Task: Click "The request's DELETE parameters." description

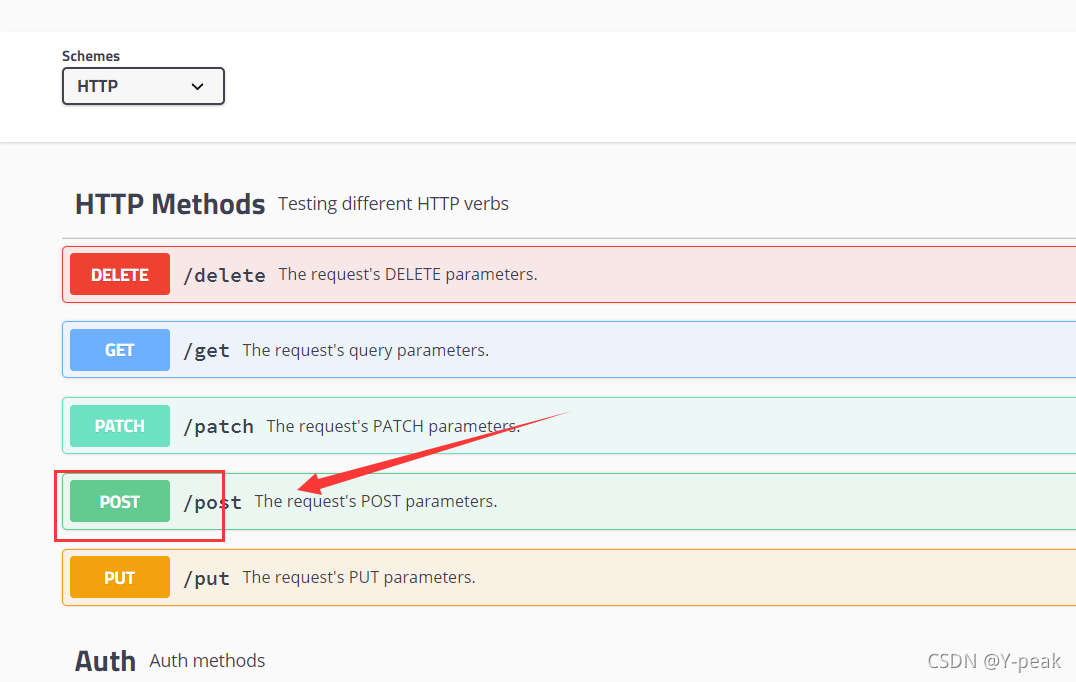Action: click(x=407, y=274)
